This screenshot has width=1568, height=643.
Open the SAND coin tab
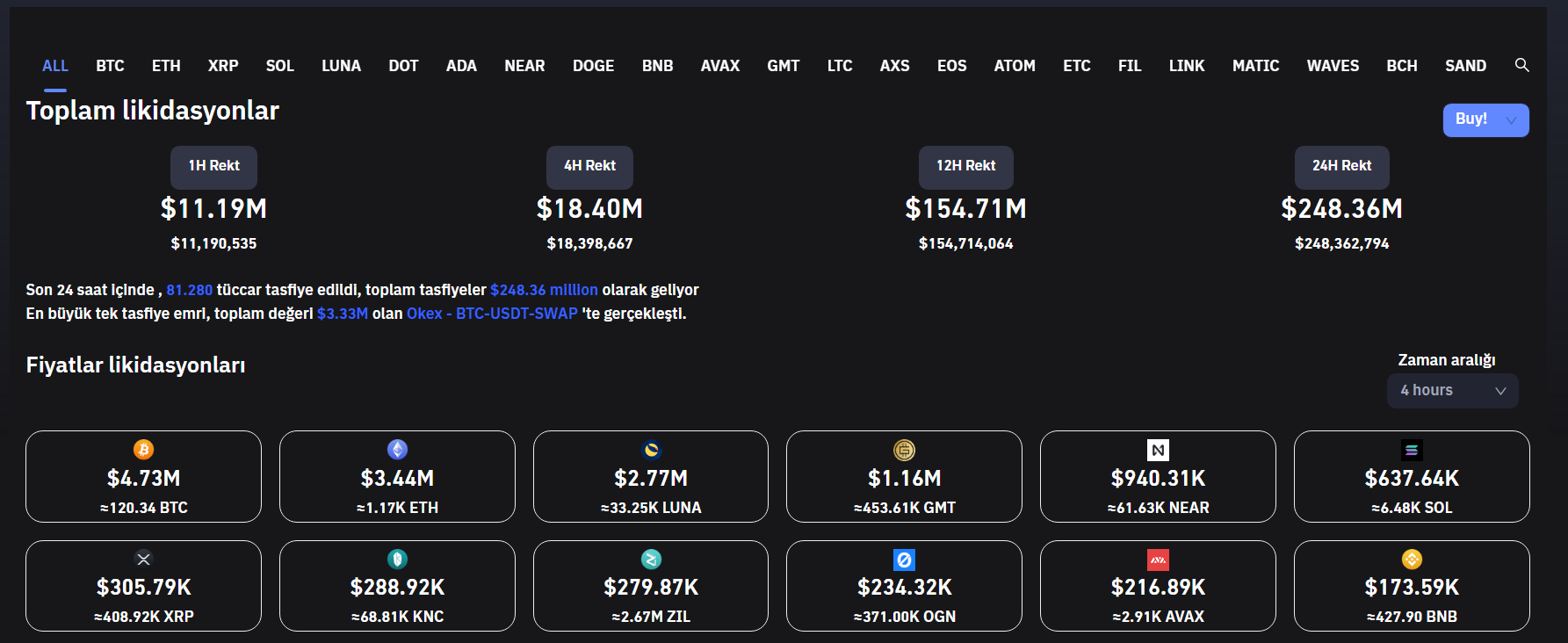coord(1465,66)
